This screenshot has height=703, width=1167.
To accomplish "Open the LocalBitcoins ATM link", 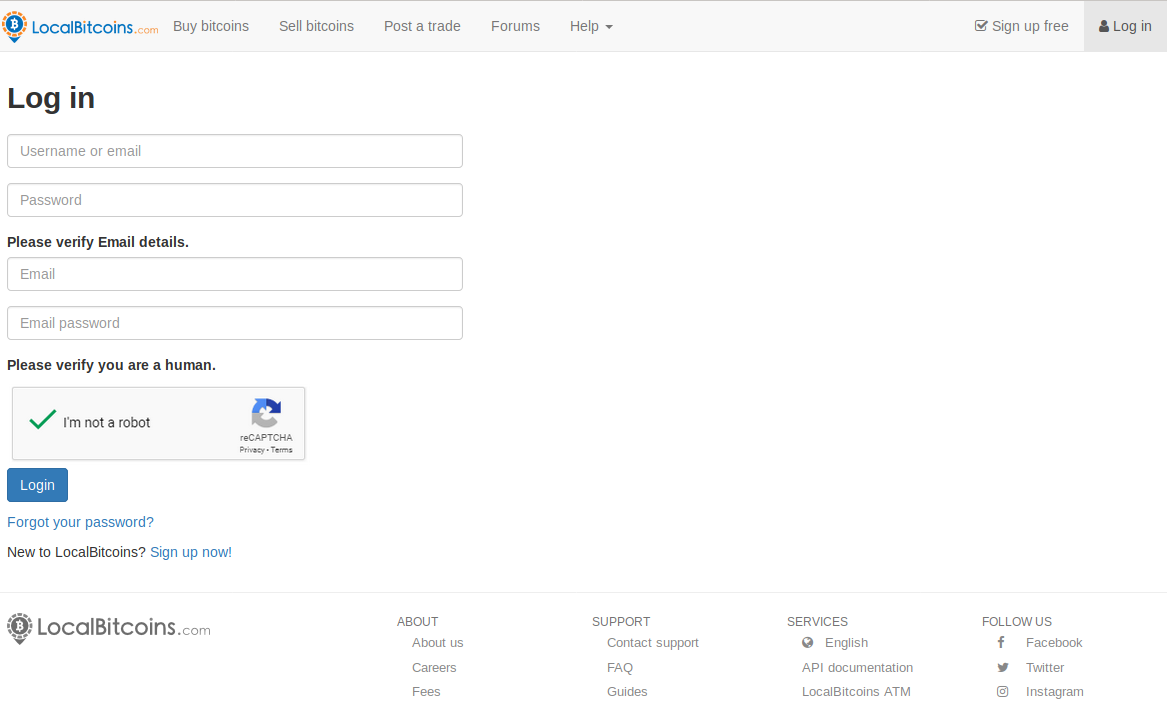I will [856, 692].
